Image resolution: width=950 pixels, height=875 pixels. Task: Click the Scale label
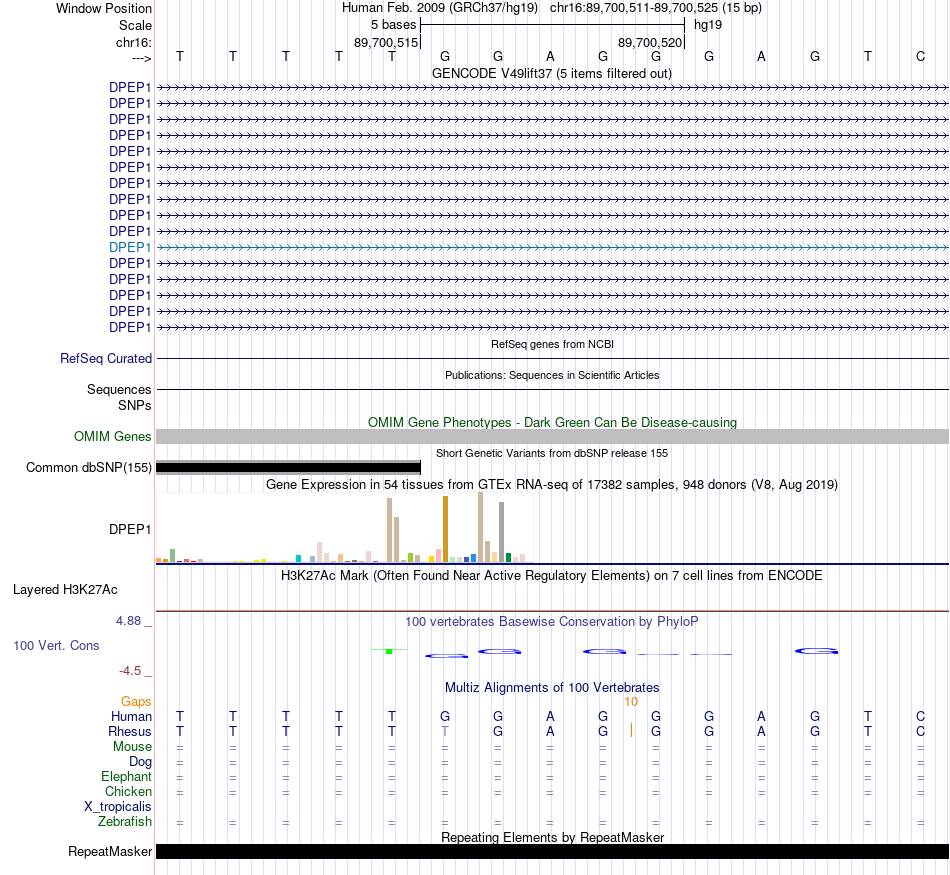(135, 25)
